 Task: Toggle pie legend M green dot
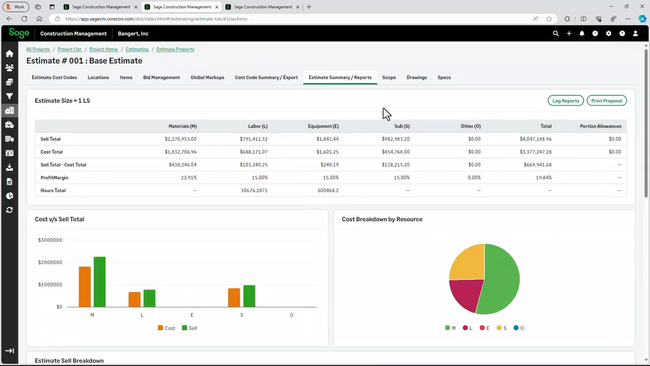[447, 328]
